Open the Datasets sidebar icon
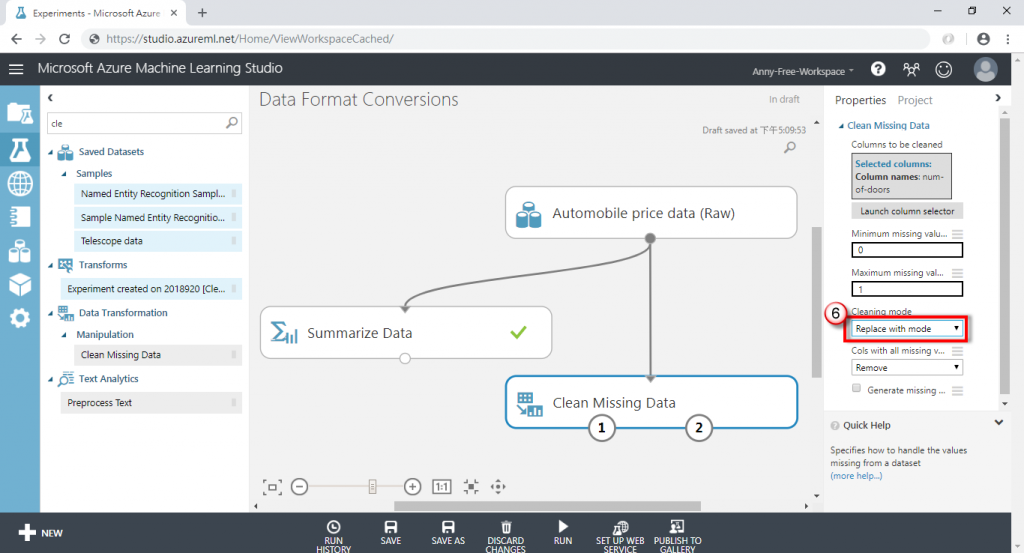The width and height of the screenshot is (1024, 553). click(20, 251)
